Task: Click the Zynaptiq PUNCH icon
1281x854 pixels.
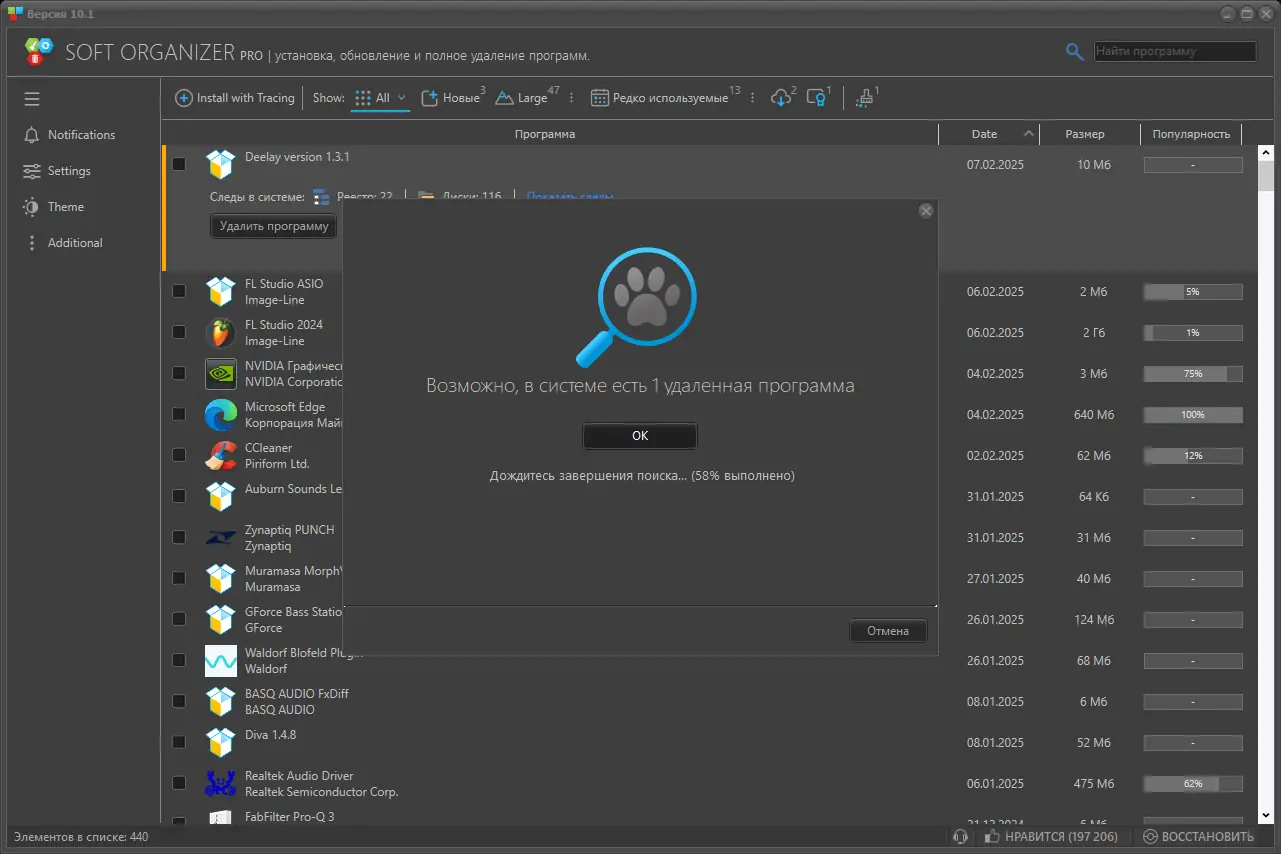Action: tap(220, 537)
